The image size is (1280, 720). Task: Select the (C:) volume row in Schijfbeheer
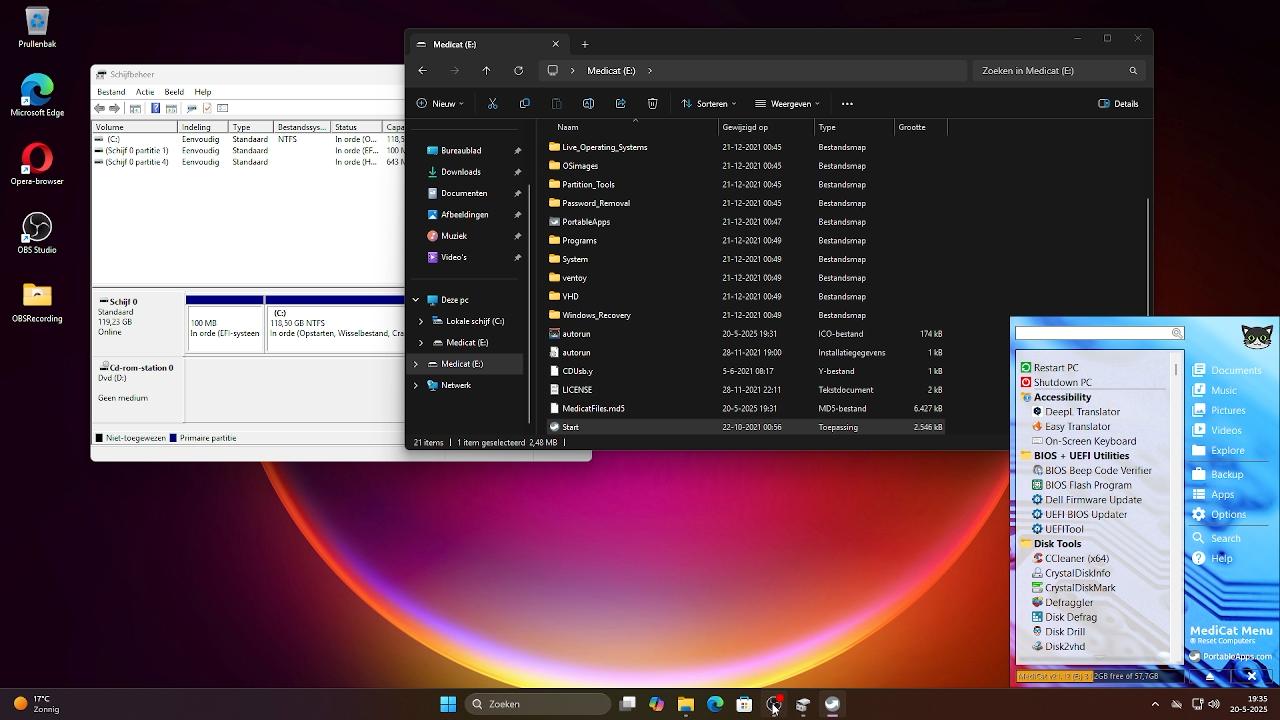pyautogui.click(x=248, y=139)
